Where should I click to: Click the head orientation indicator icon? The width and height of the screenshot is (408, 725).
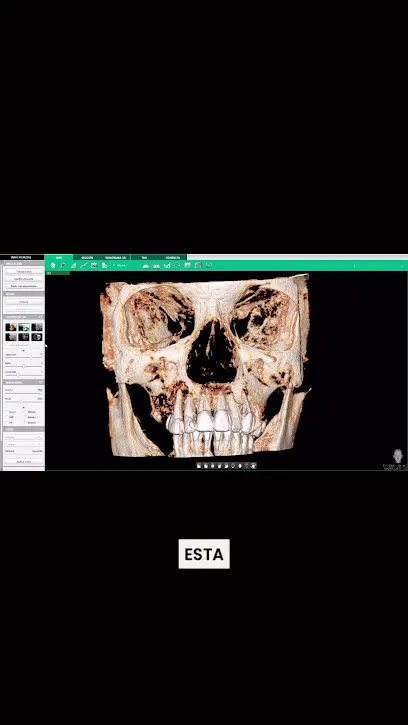(x=397, y=455)
